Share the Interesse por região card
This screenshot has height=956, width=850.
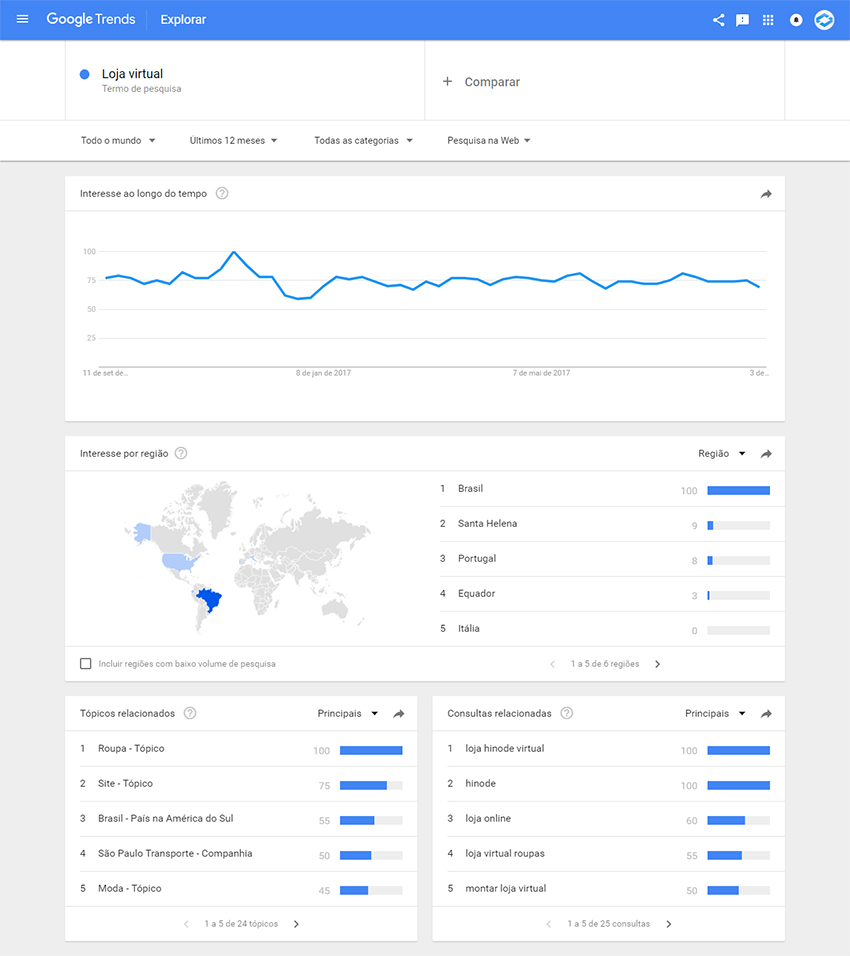pyautogui.click(x=766, y=454)
